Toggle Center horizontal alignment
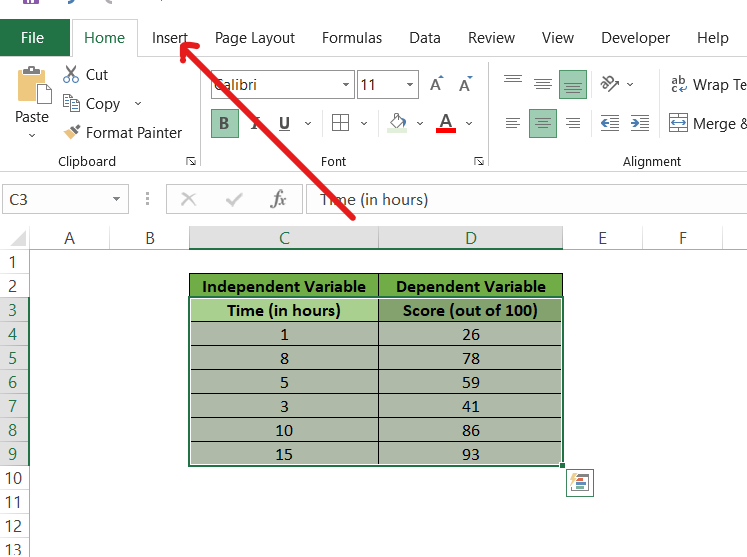Viewport: 747px width, 557px height. pyautogui.click(x=543, y=124)
